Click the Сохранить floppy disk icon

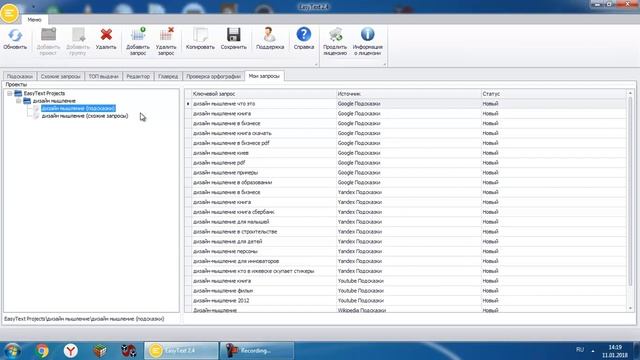click(x=234, y=35)
